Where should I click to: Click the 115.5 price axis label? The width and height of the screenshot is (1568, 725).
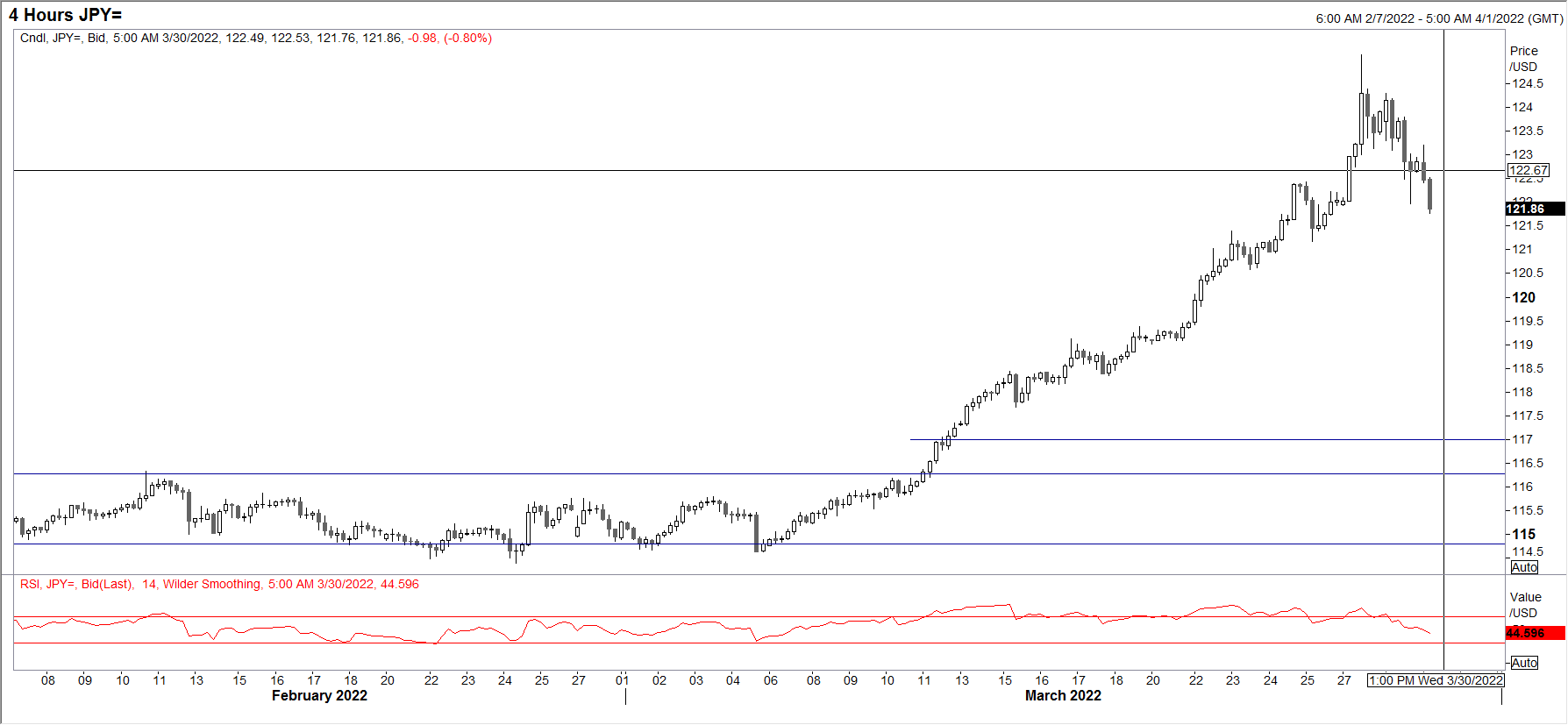point(1528,510)
